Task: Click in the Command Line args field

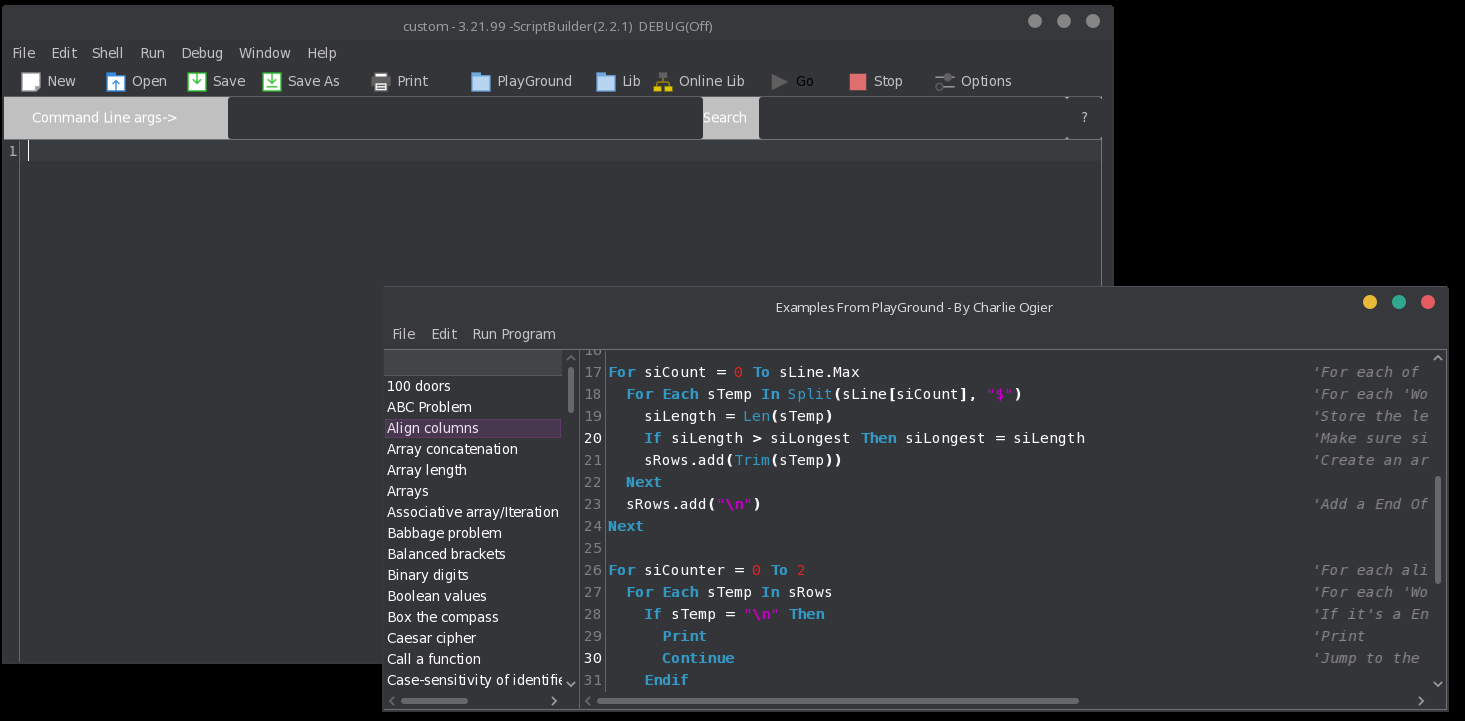Action: point(465,118)
